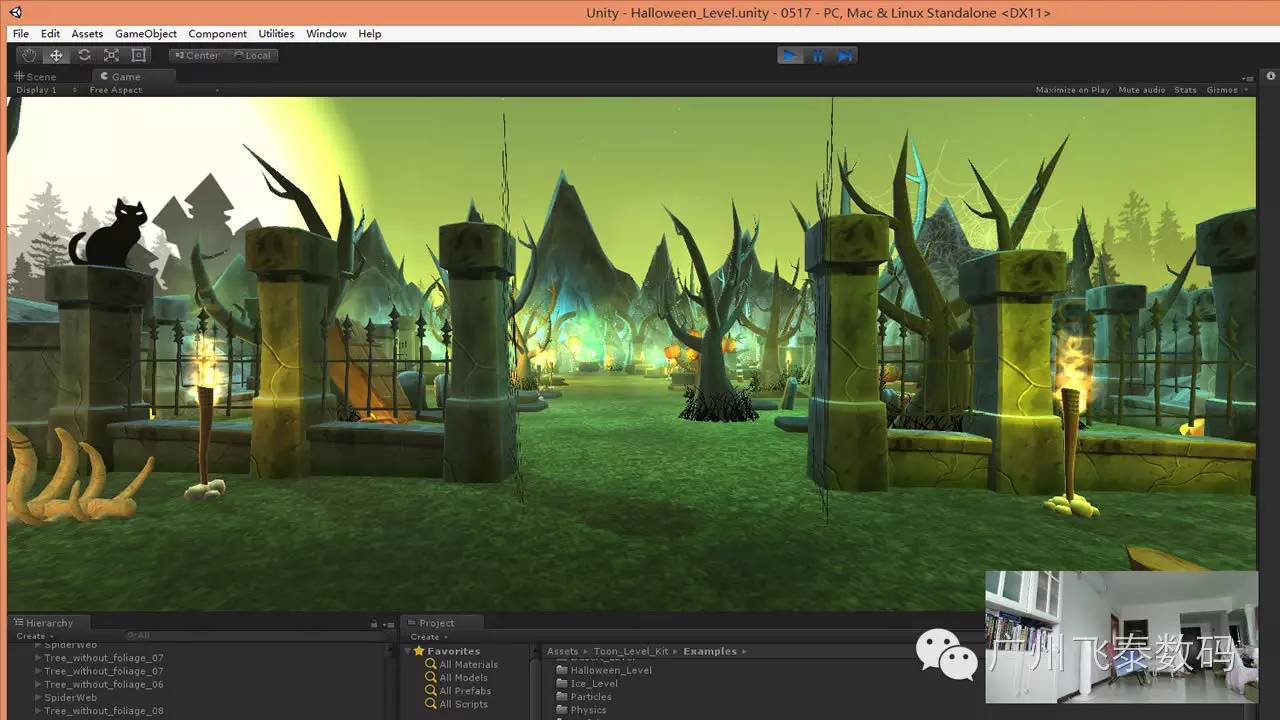1280x720 pixels.
Task: Toggle the Hierarchy panel lock icon
Action: coord(374,623)
